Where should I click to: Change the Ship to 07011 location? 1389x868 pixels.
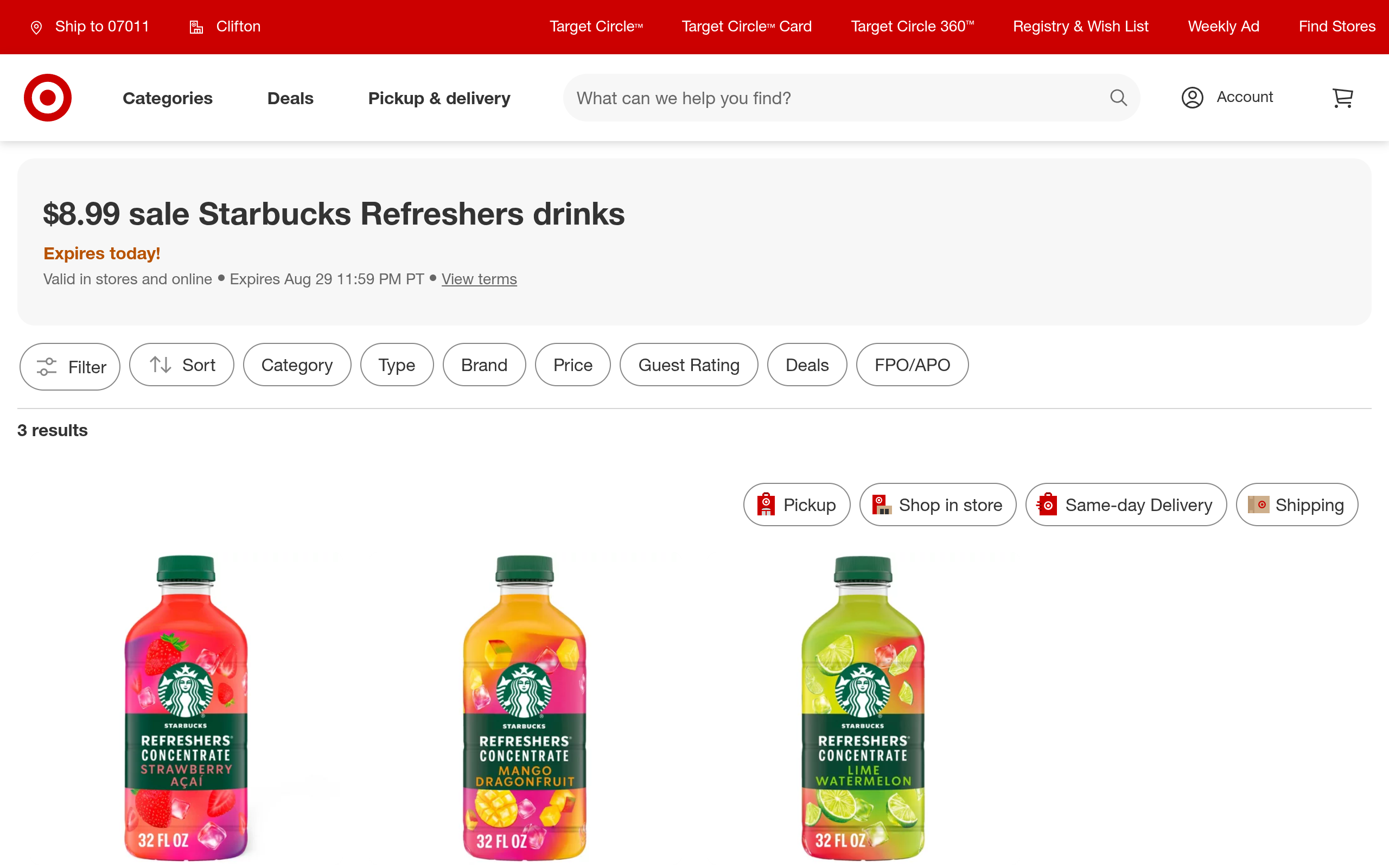90,27
